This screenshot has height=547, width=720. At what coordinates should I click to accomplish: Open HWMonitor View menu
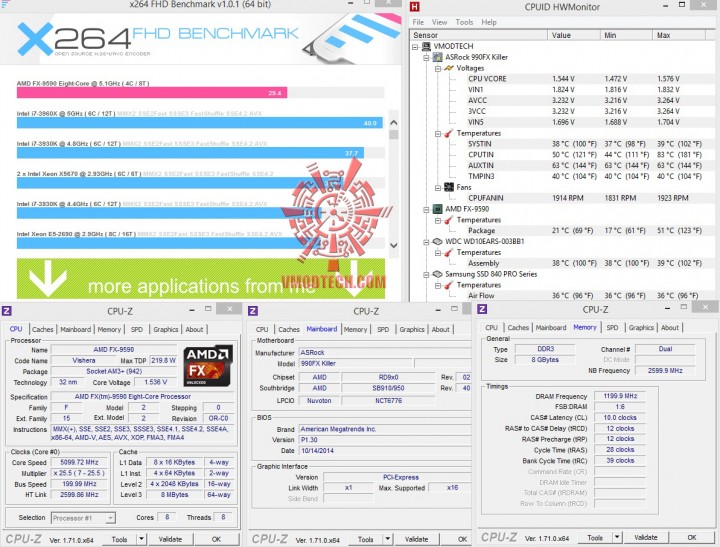tap(439, 22)
